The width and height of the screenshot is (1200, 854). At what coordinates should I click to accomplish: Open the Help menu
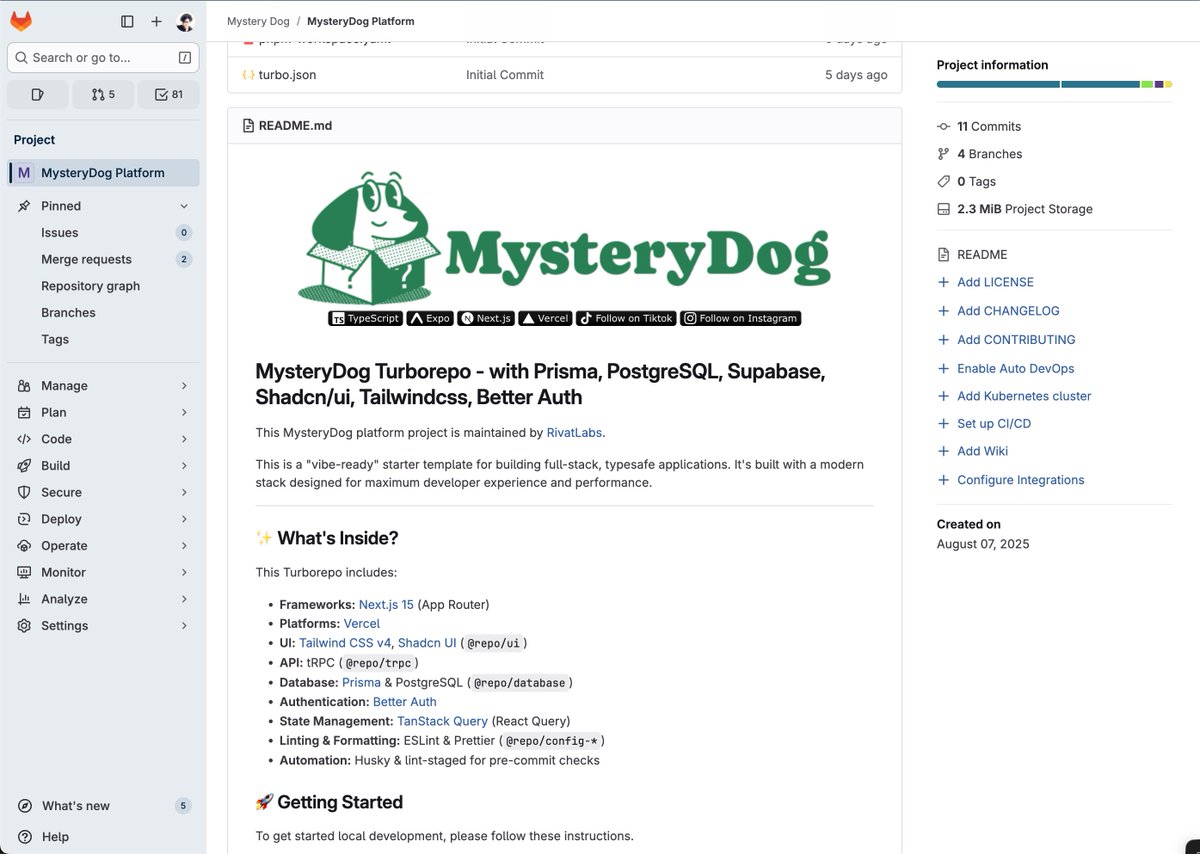pos(45,837)
